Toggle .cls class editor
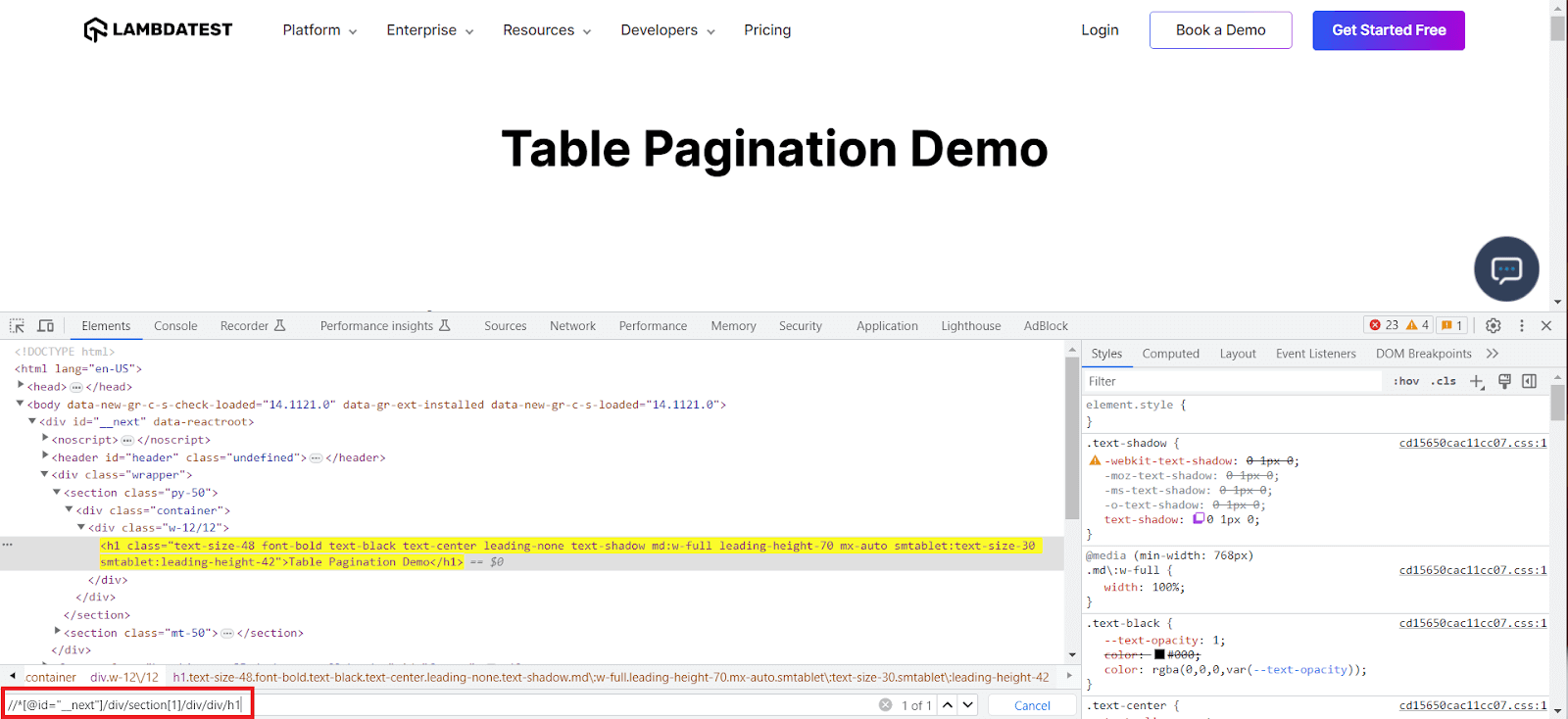Viewport: 1568px width, 719px height. pyautogui.click(x=1444, y=381)
